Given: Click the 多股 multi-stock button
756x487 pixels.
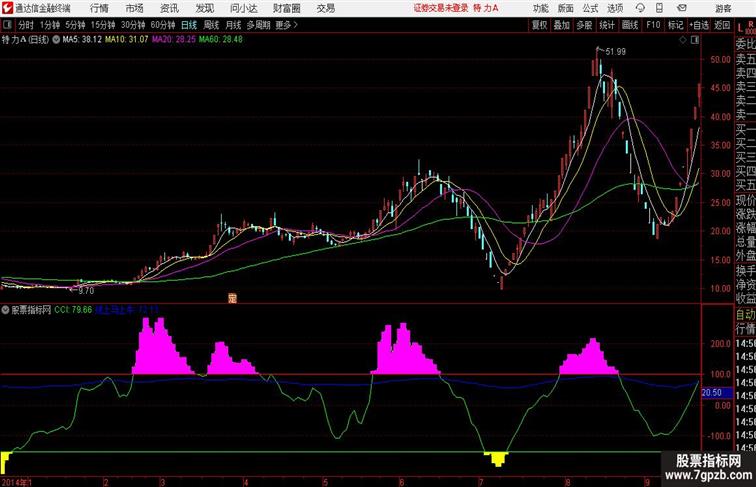Looking at the screenshot, I should click(x=584, y=25).
